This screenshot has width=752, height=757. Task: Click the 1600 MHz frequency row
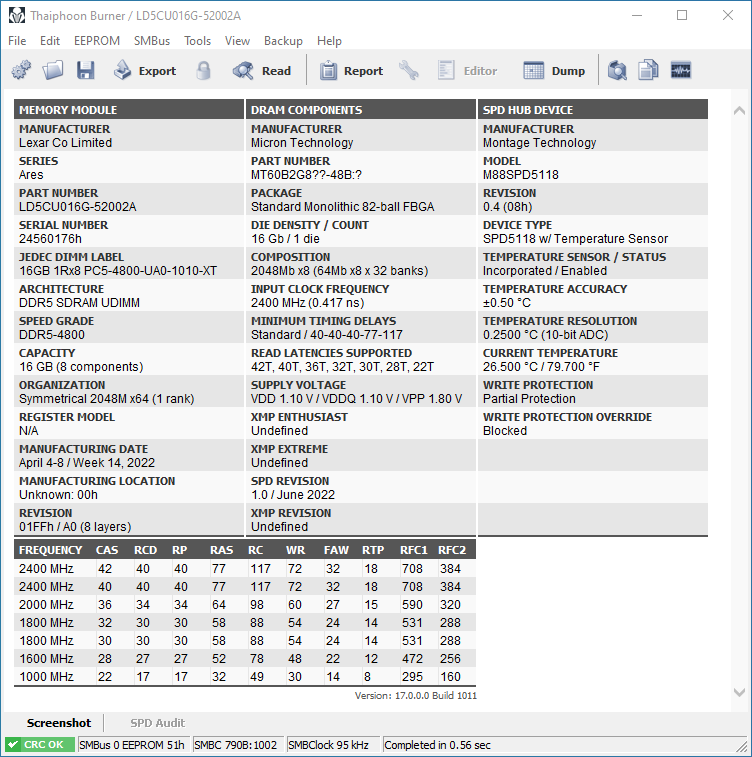(245, 659)
